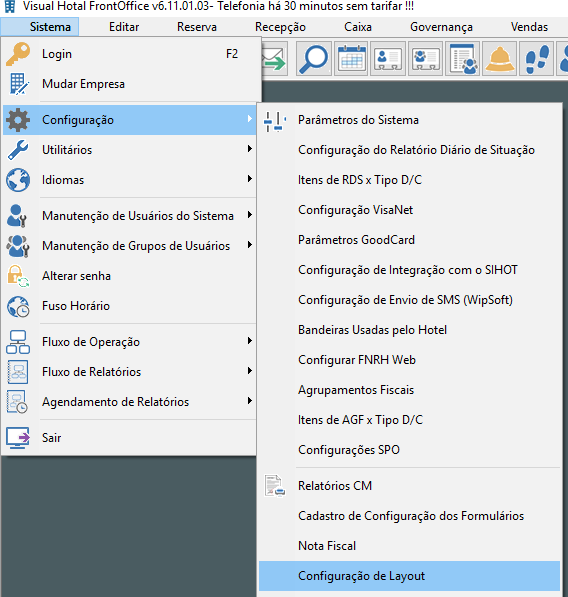Click the group icon for Manutenção de Grupos
This screenshot has height=597, width=568.
[18, 246]
